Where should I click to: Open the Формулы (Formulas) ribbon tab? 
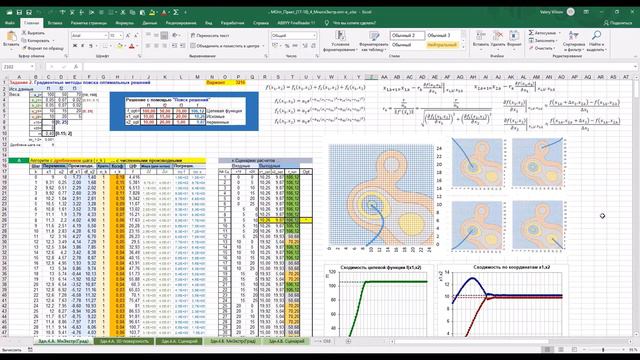point(124,23)
